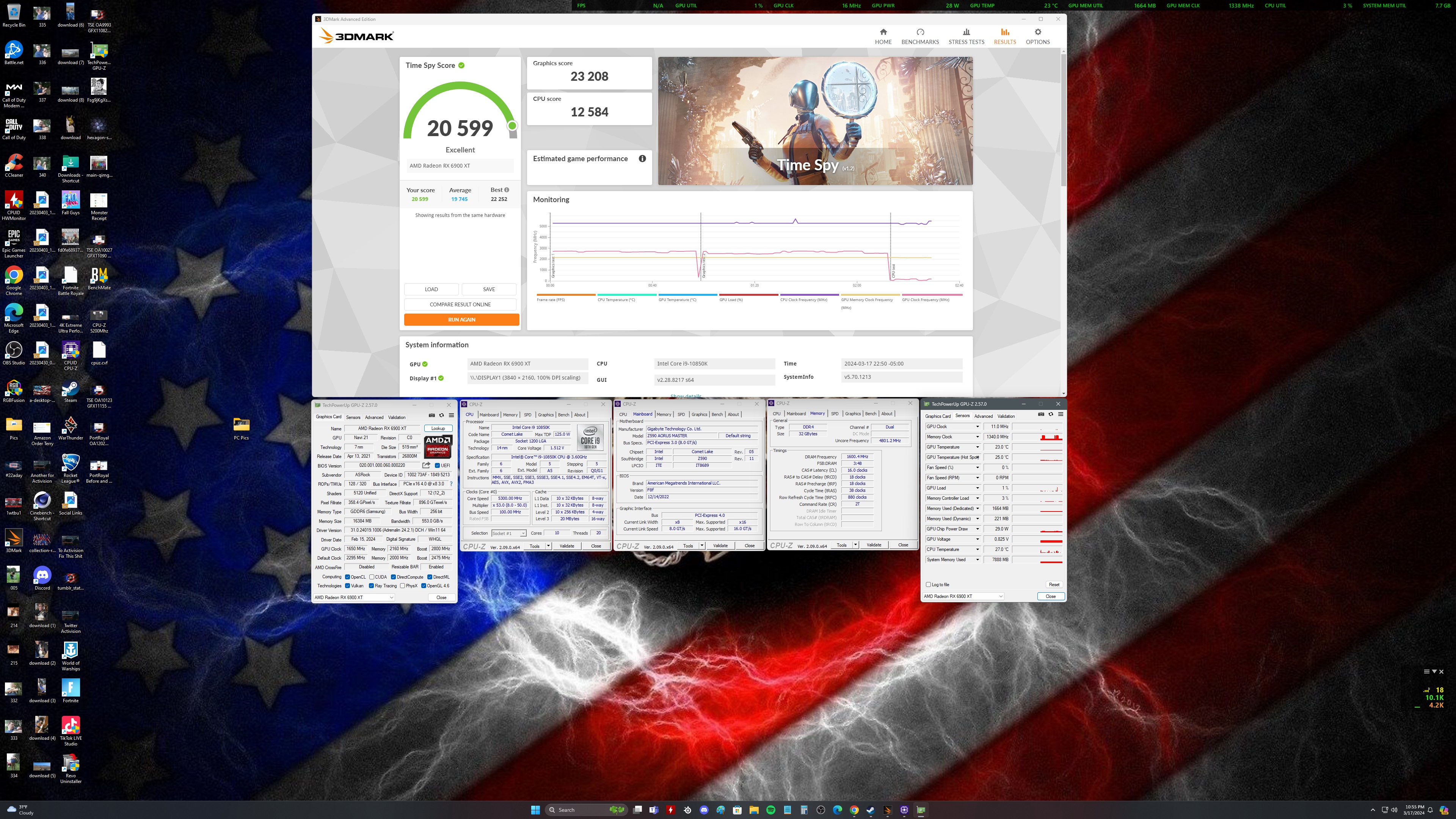
Task: Click refresh icon in GPU-Z Sensors window
Action: tap(1051, 414)
